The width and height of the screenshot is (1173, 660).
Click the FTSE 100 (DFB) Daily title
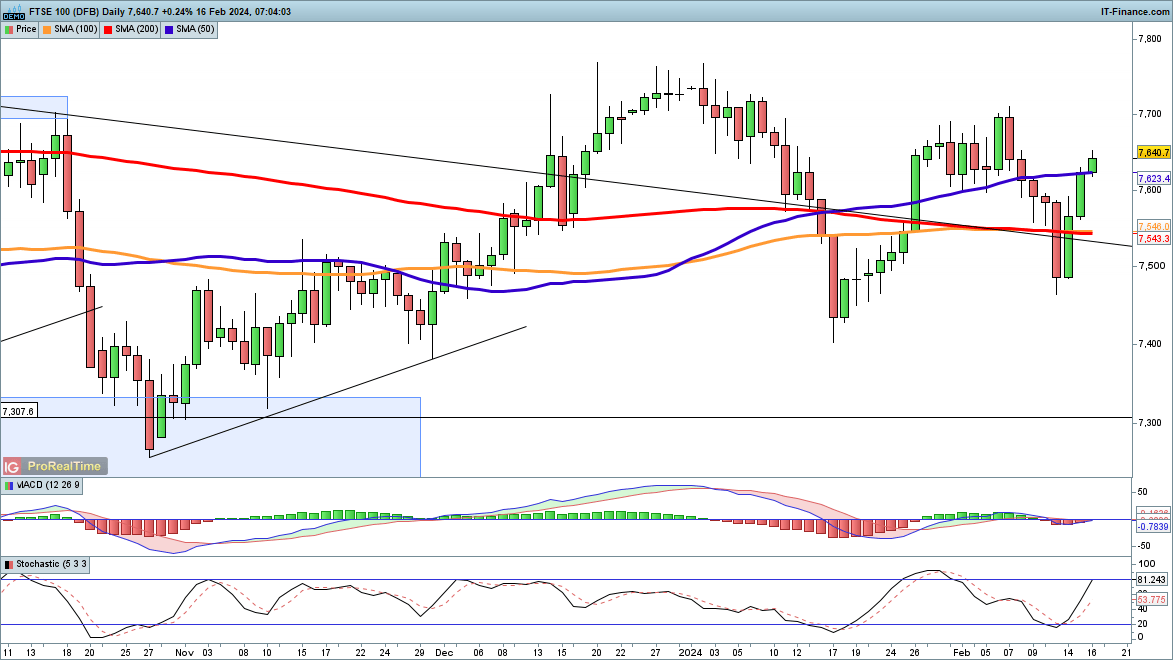pyautogui.click(x=79, y=11)
